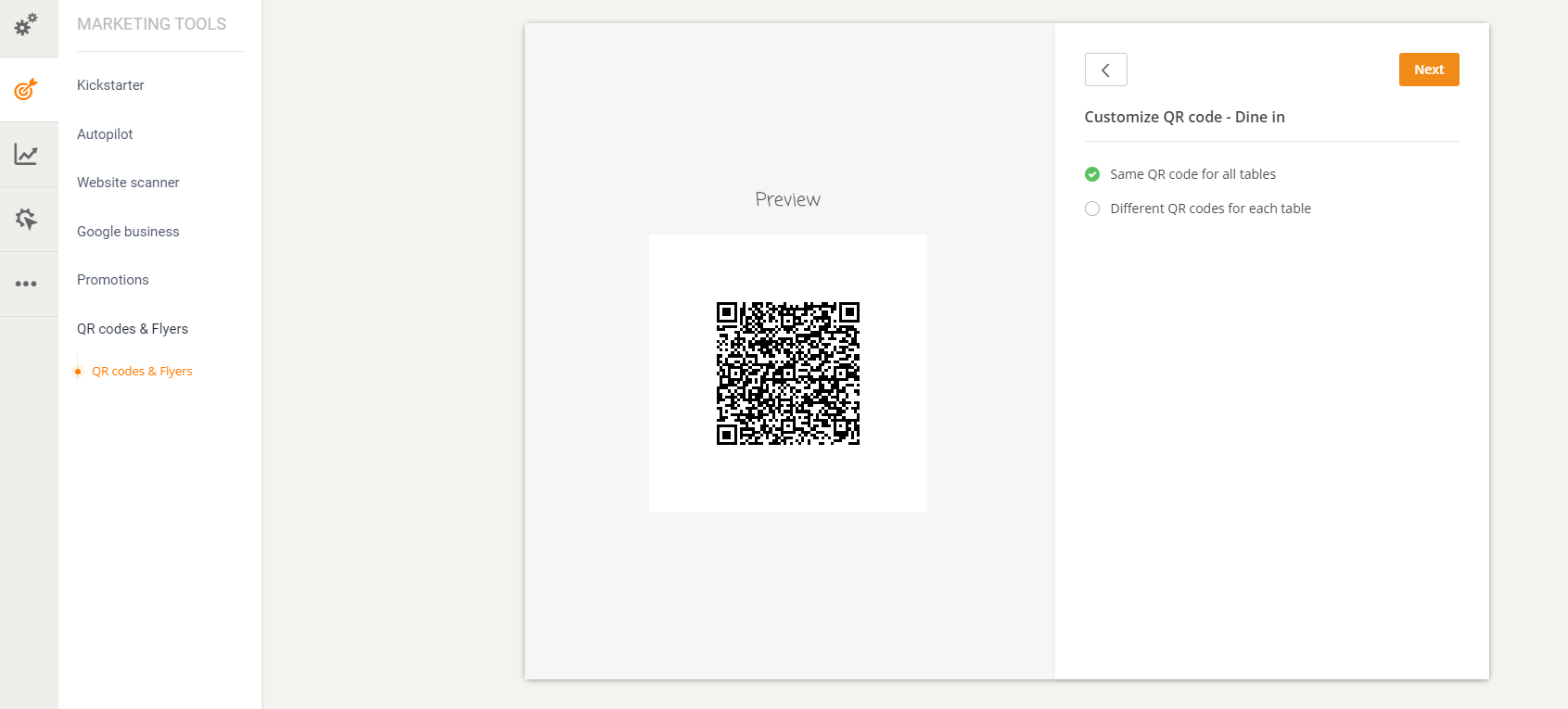
Task: Open the setup gears icon in sidebar
Action: (x=26, y=24)
